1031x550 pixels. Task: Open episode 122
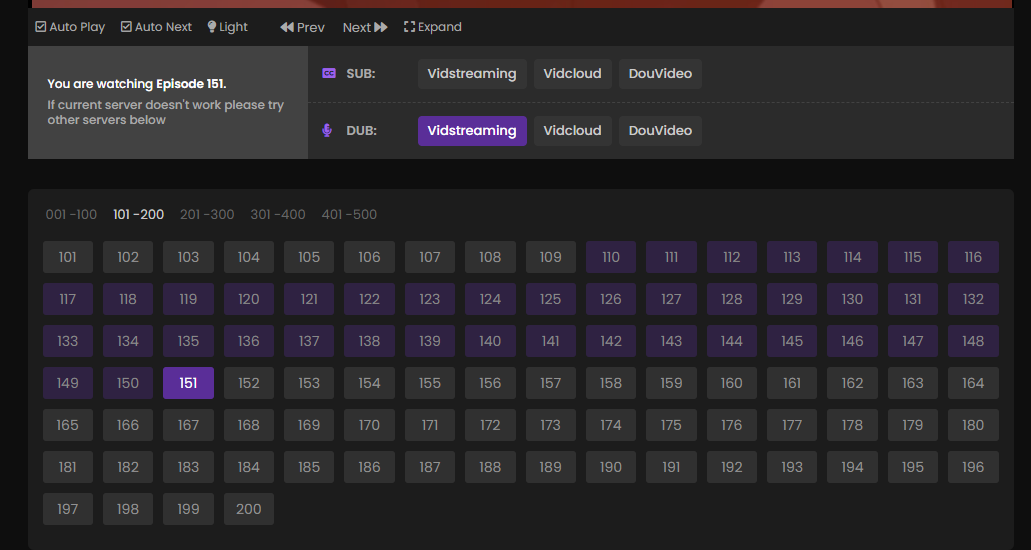click(370, 299)
